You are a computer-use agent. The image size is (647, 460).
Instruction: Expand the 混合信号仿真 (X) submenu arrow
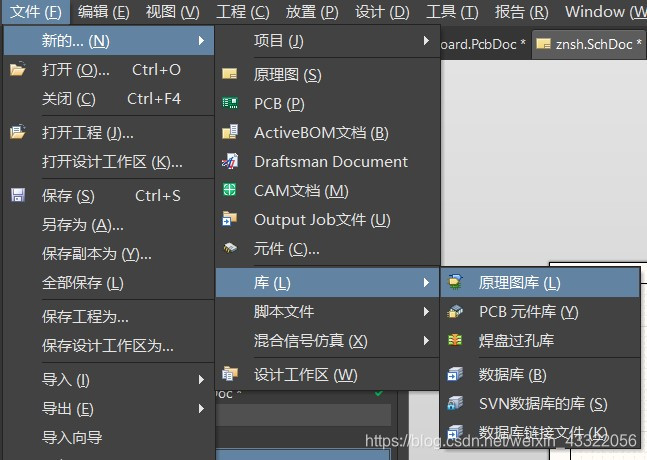click(426, 341)
